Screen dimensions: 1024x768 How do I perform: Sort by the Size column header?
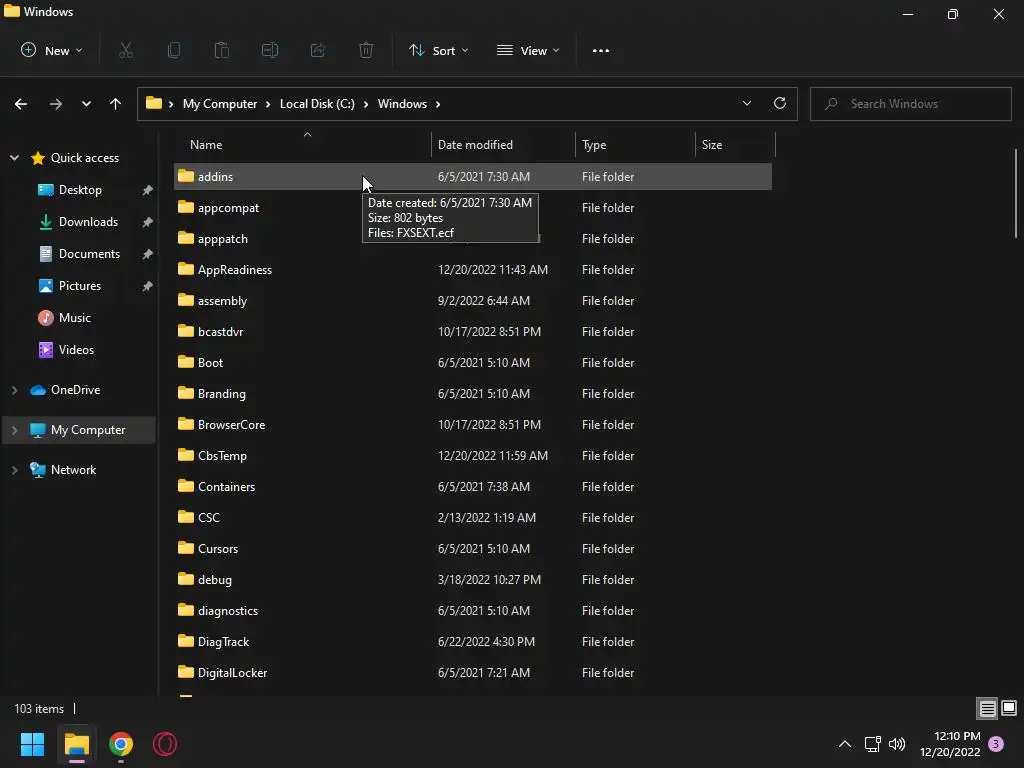click(735, 144)
